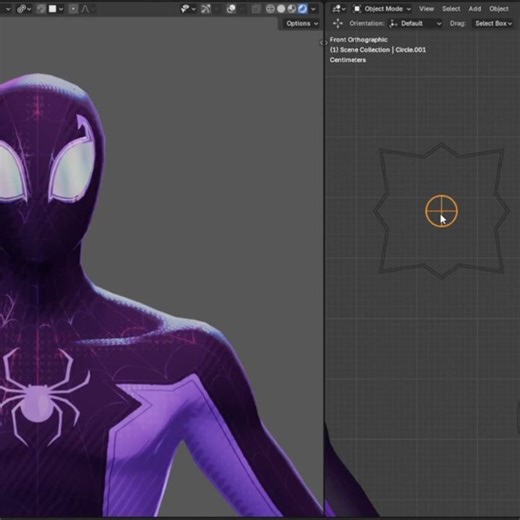
Task: Switch to solid viewport shading
Action: (281, 9)
